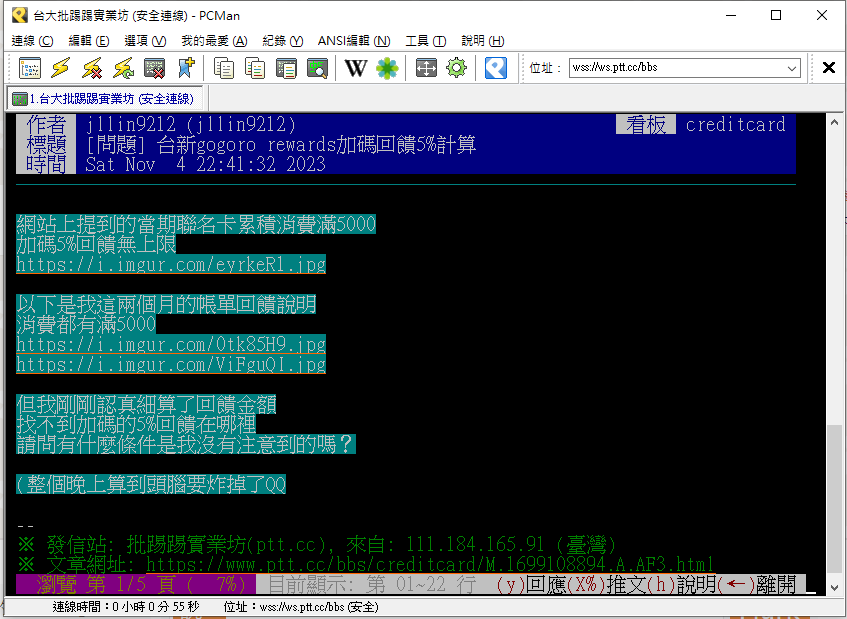
Task: Expand the address dropdown list
Action: point(792,68)
